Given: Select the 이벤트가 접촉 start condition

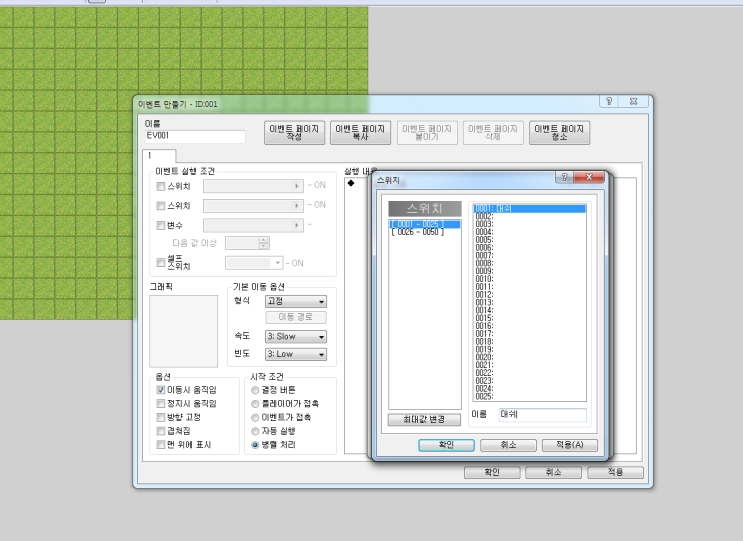Looking at the screenshot, I should coord(255,417).
